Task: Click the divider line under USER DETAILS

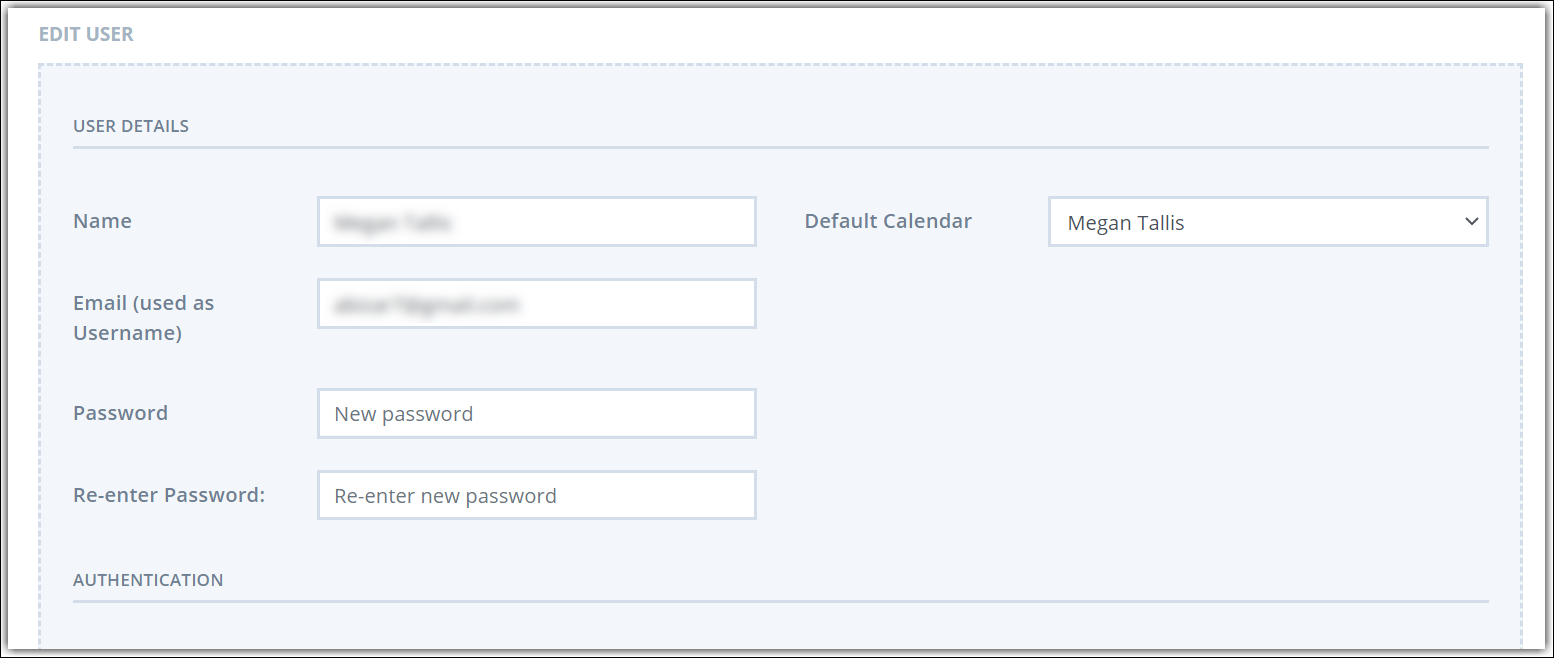Action: tap(780, 148)
